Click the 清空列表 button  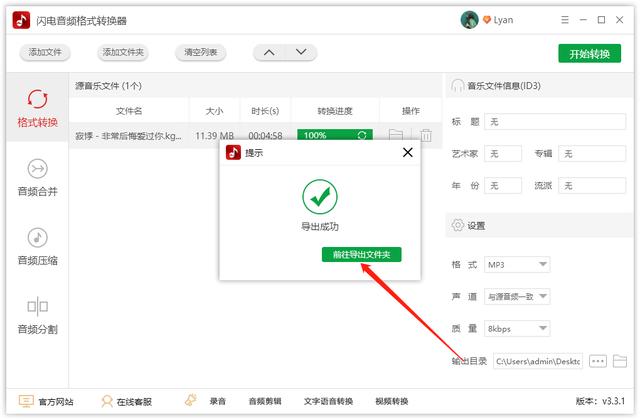click(x=200, y=52)
